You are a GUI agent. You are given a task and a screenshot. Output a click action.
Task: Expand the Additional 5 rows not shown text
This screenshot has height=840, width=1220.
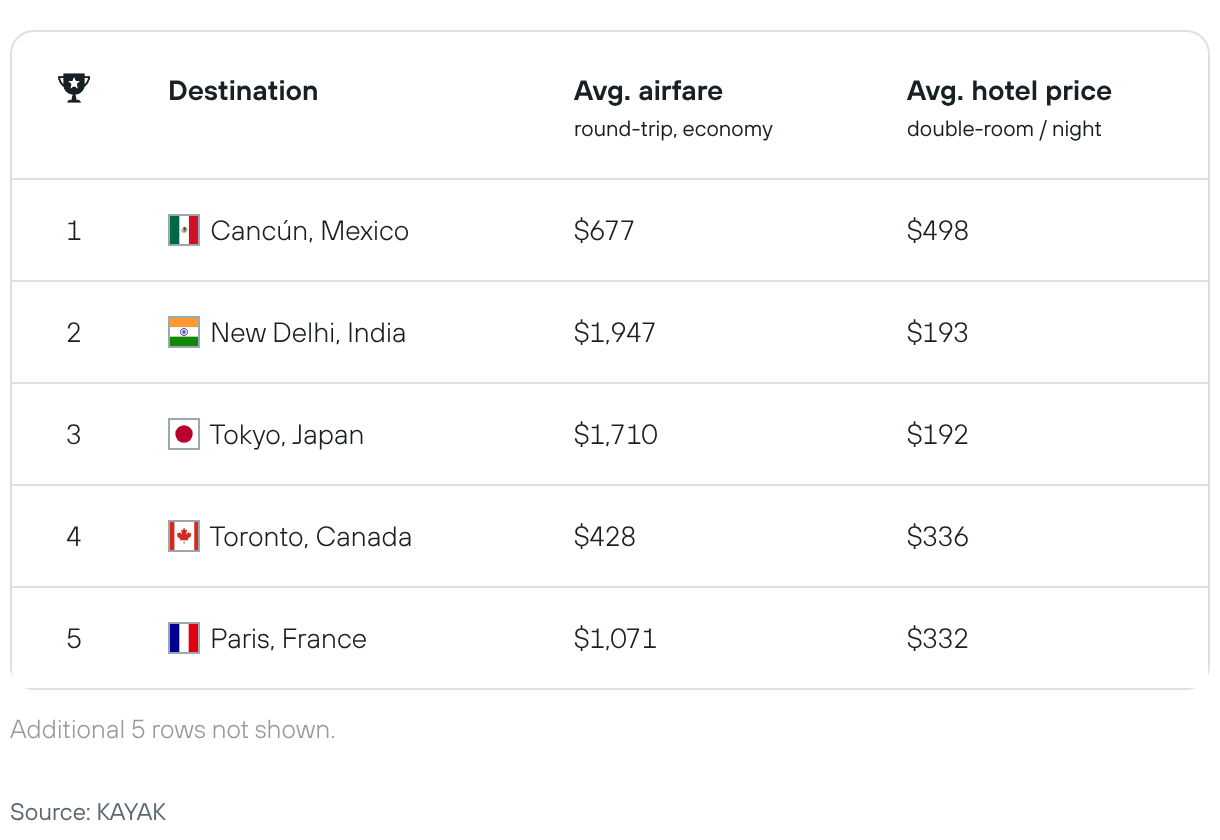(173, 730)
